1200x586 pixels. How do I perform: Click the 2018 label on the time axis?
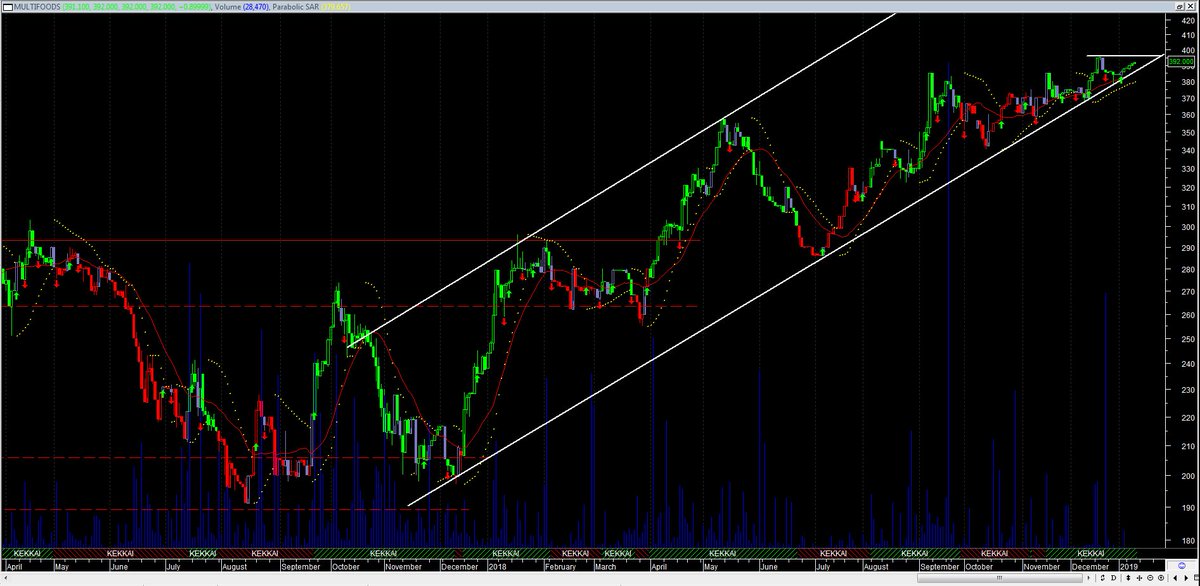[x=498, y=566]
